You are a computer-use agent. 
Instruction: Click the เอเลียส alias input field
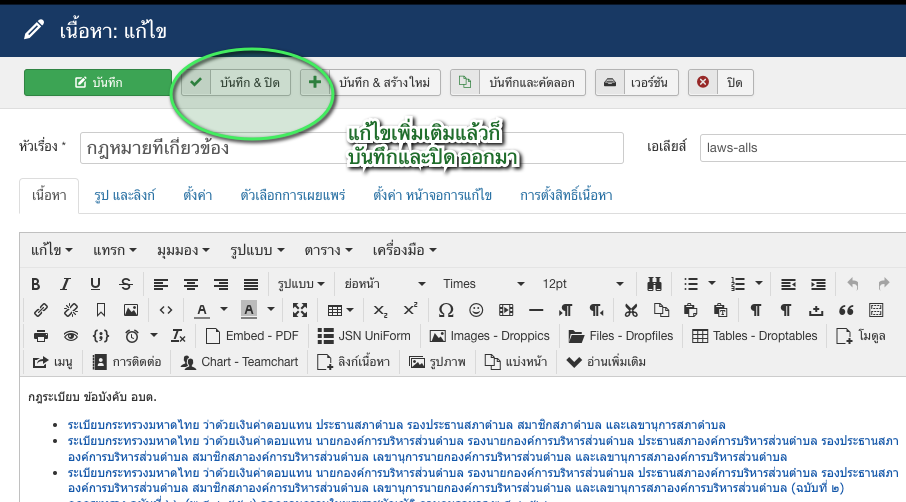coord(803,147)
